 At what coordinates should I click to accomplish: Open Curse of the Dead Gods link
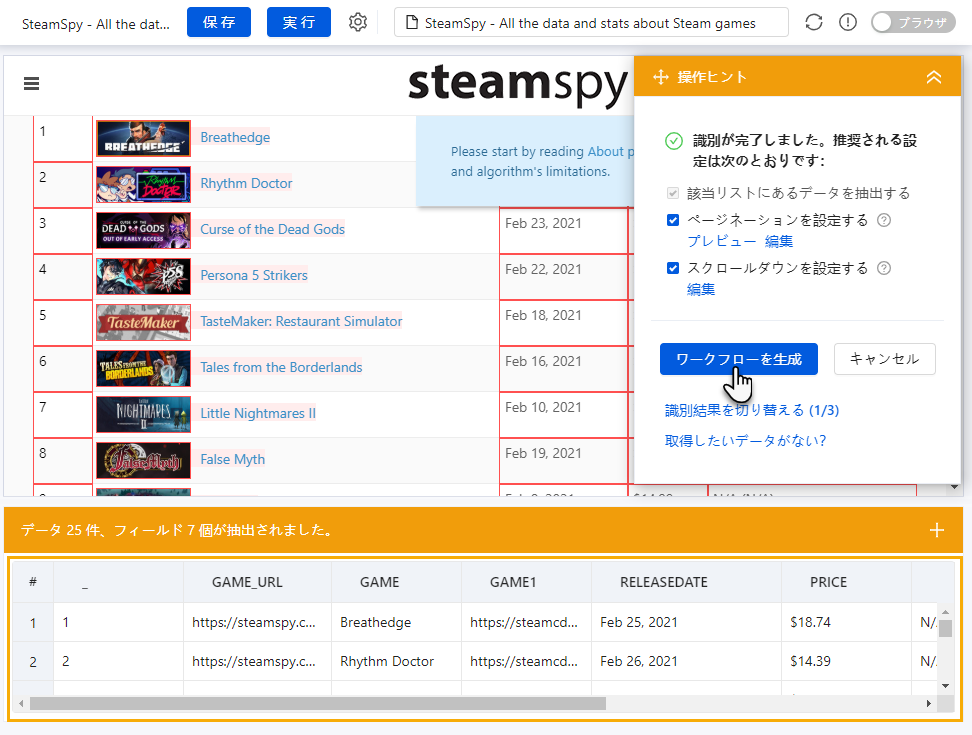[272, 229]
